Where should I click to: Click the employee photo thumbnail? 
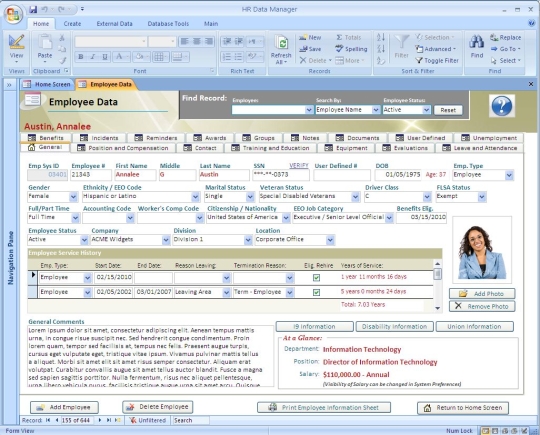[482, 251]
